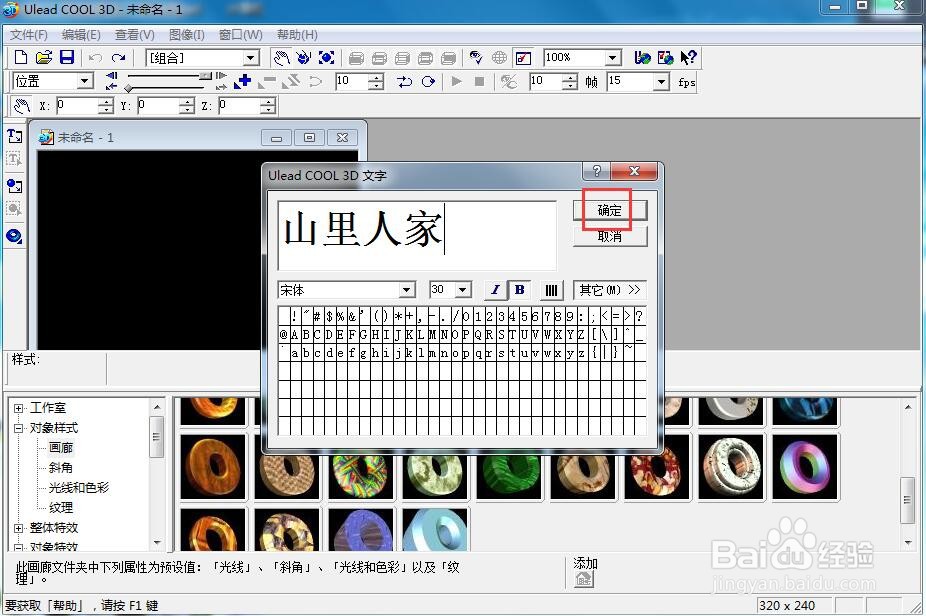Click the reset hand icon beside X field

pyautogui.click(x=22, y=106)
